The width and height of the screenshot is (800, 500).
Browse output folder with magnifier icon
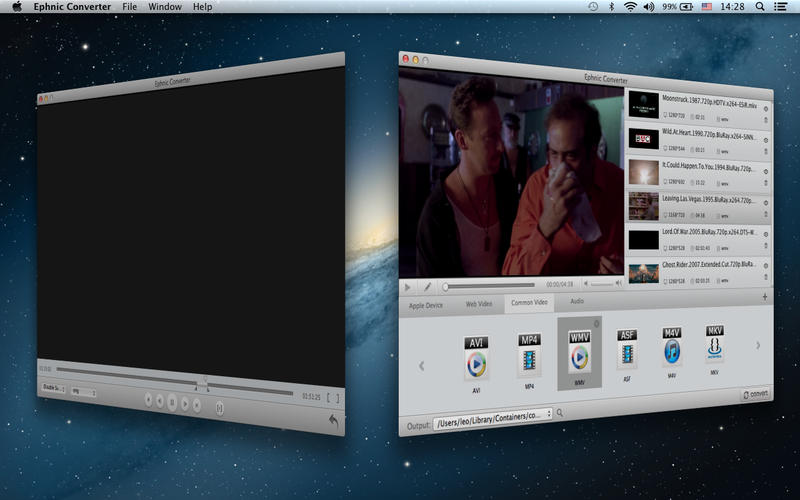tap(560, 412)
